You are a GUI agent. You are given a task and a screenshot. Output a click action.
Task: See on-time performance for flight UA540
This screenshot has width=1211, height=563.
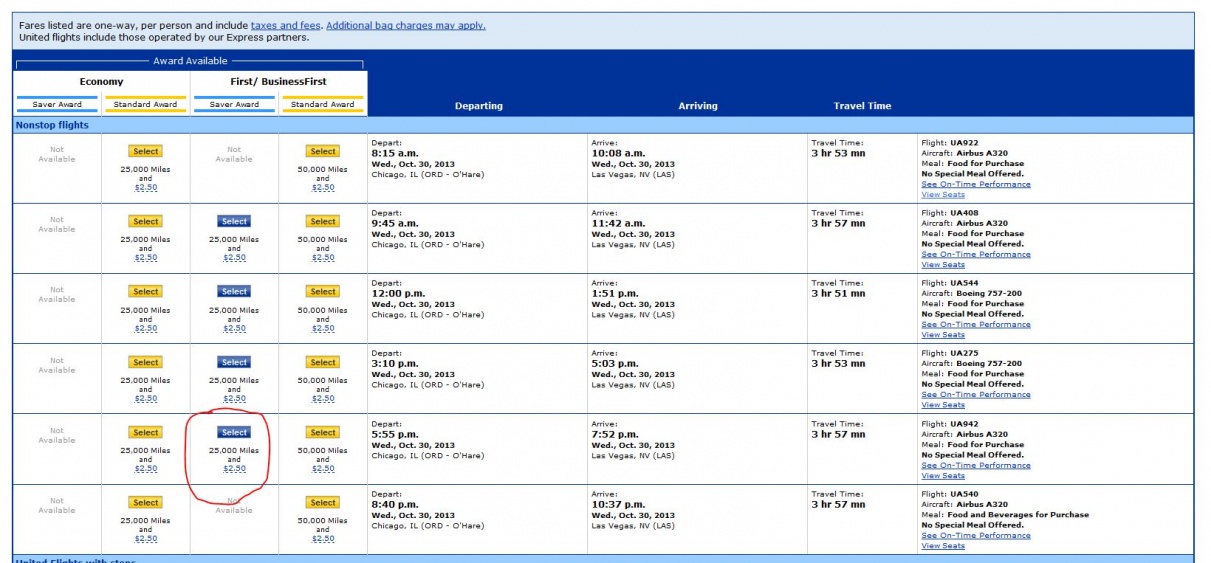[975, 536]
